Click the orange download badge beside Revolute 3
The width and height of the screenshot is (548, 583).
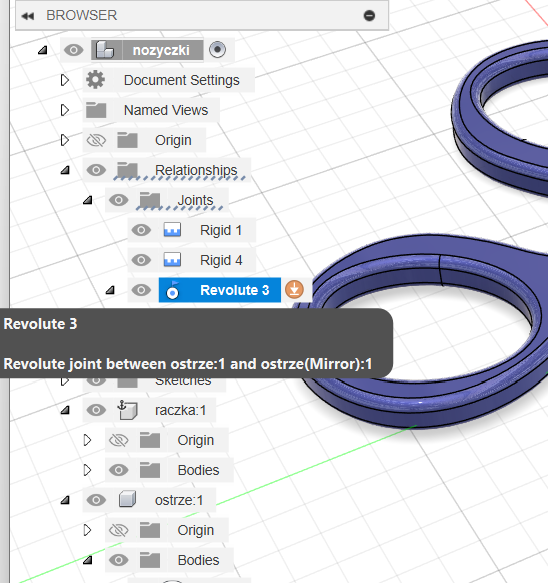point(294,290)
